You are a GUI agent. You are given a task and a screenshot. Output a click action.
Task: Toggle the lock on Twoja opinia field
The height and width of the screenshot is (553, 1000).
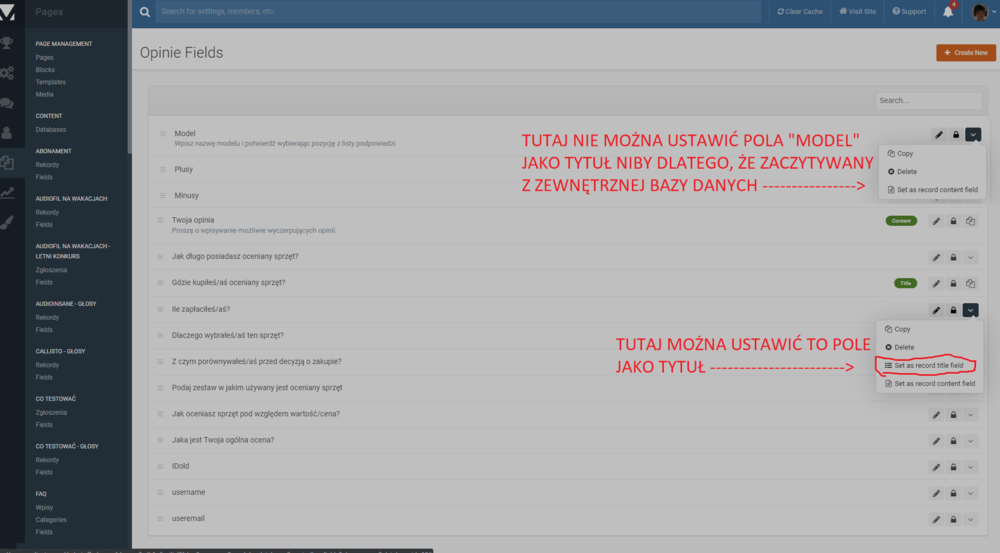pos(953,221)
